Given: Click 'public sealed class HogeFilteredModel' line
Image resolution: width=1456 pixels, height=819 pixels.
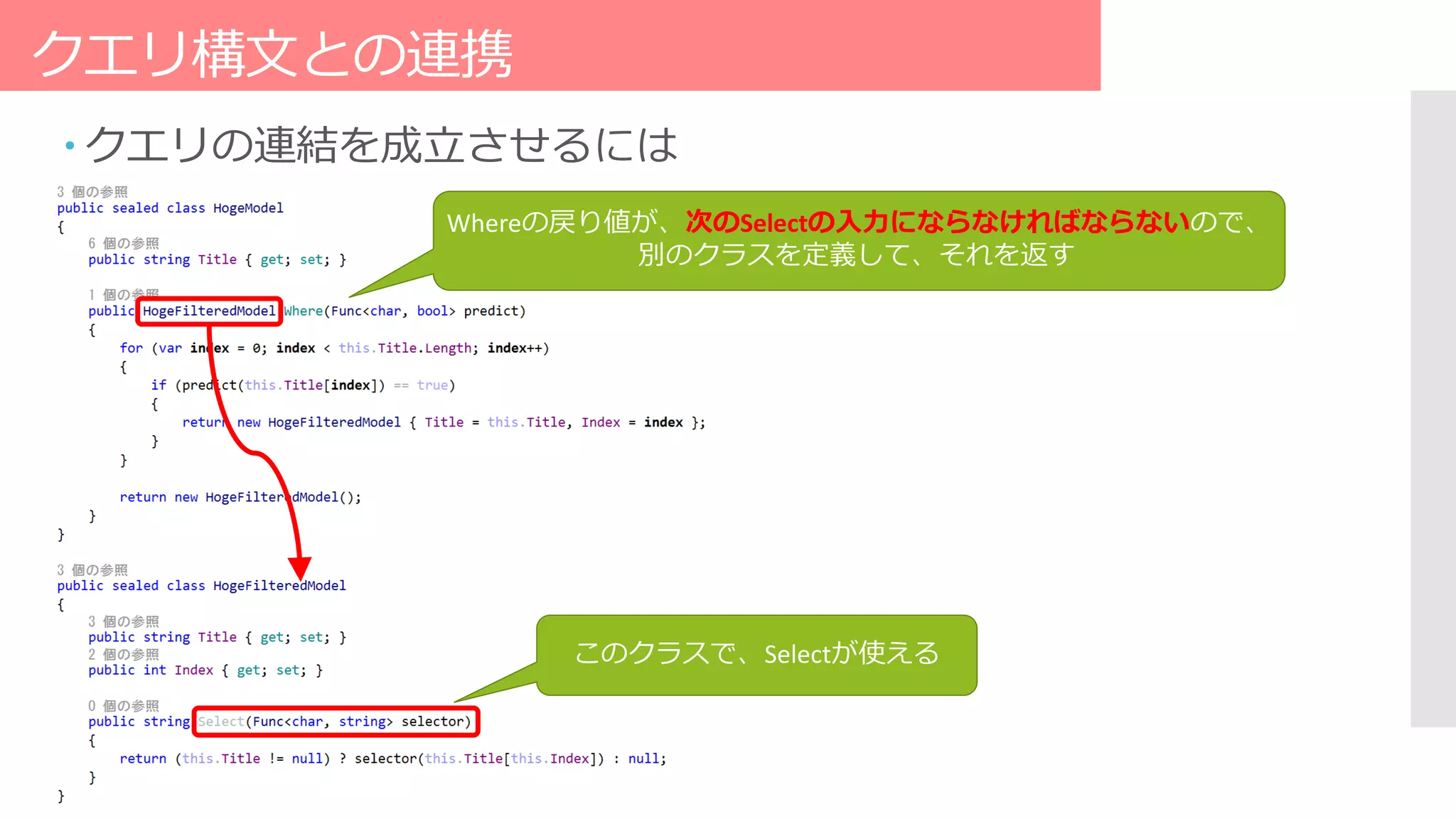Looking at the screenshot, I should (x=201, y=586).
